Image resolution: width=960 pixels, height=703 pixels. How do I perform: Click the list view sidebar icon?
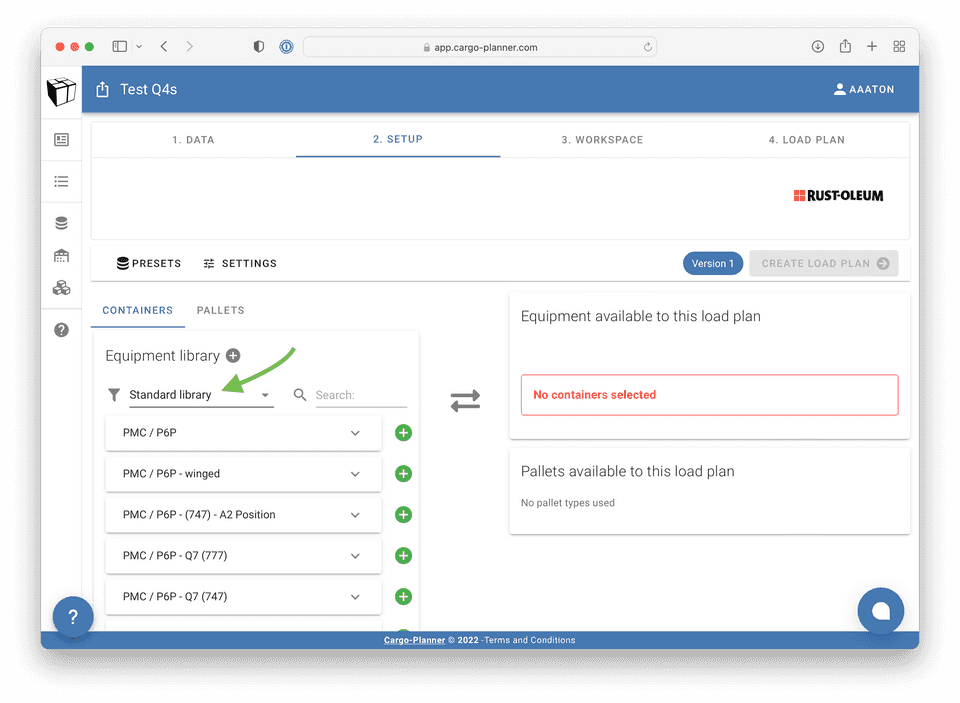61,181
